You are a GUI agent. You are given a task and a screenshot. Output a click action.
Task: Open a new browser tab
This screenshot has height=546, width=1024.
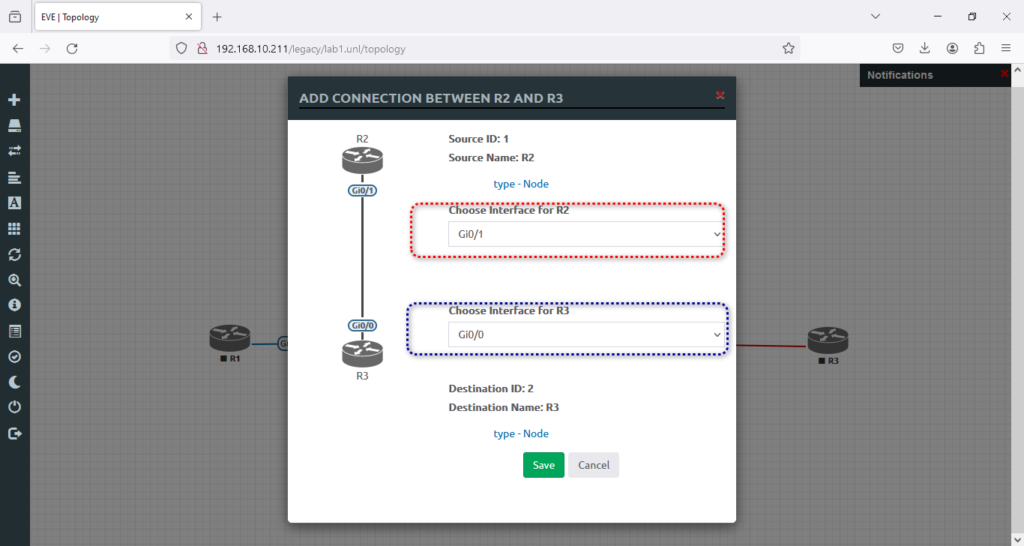(217, 17)
